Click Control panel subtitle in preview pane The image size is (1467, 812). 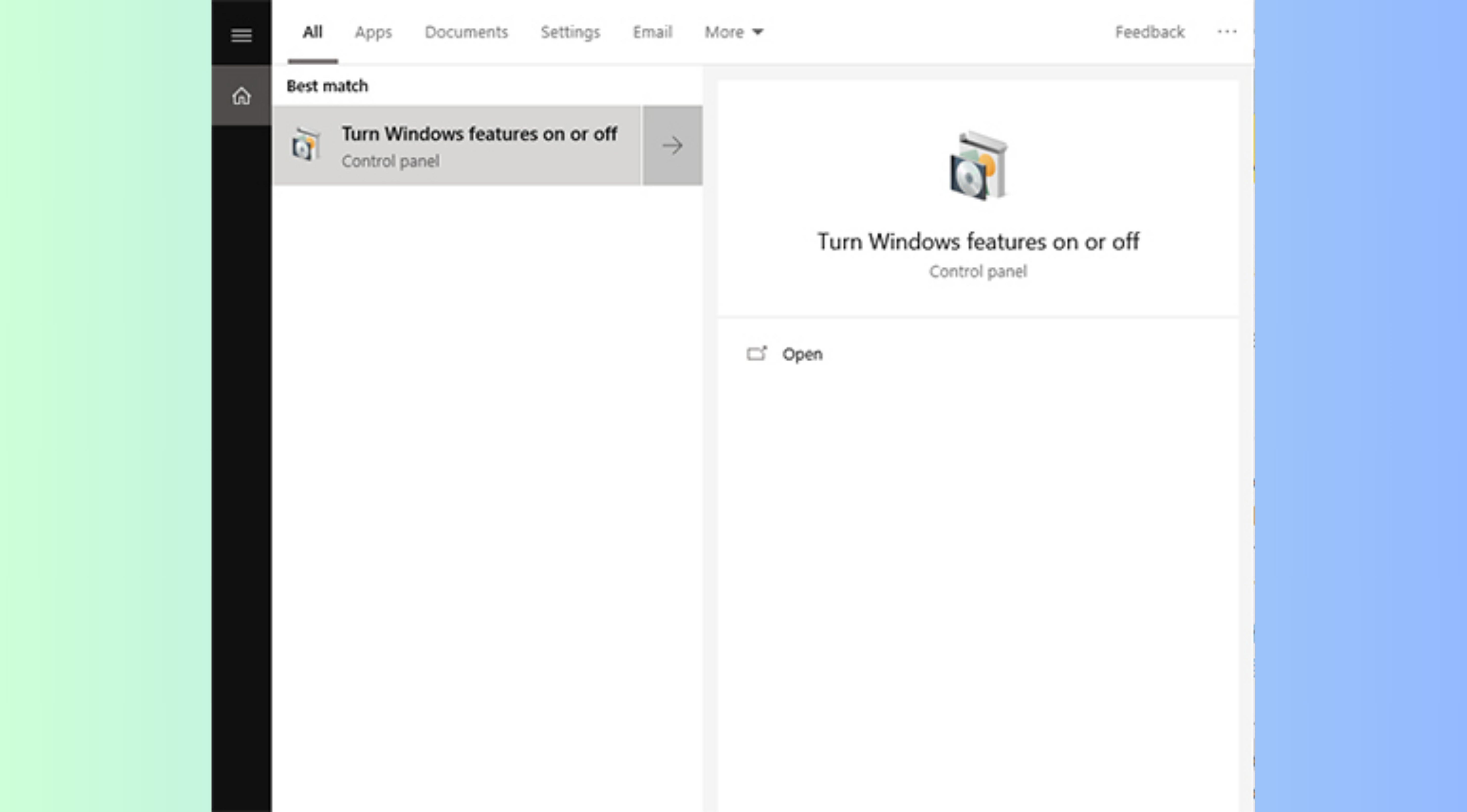point(978,272)
